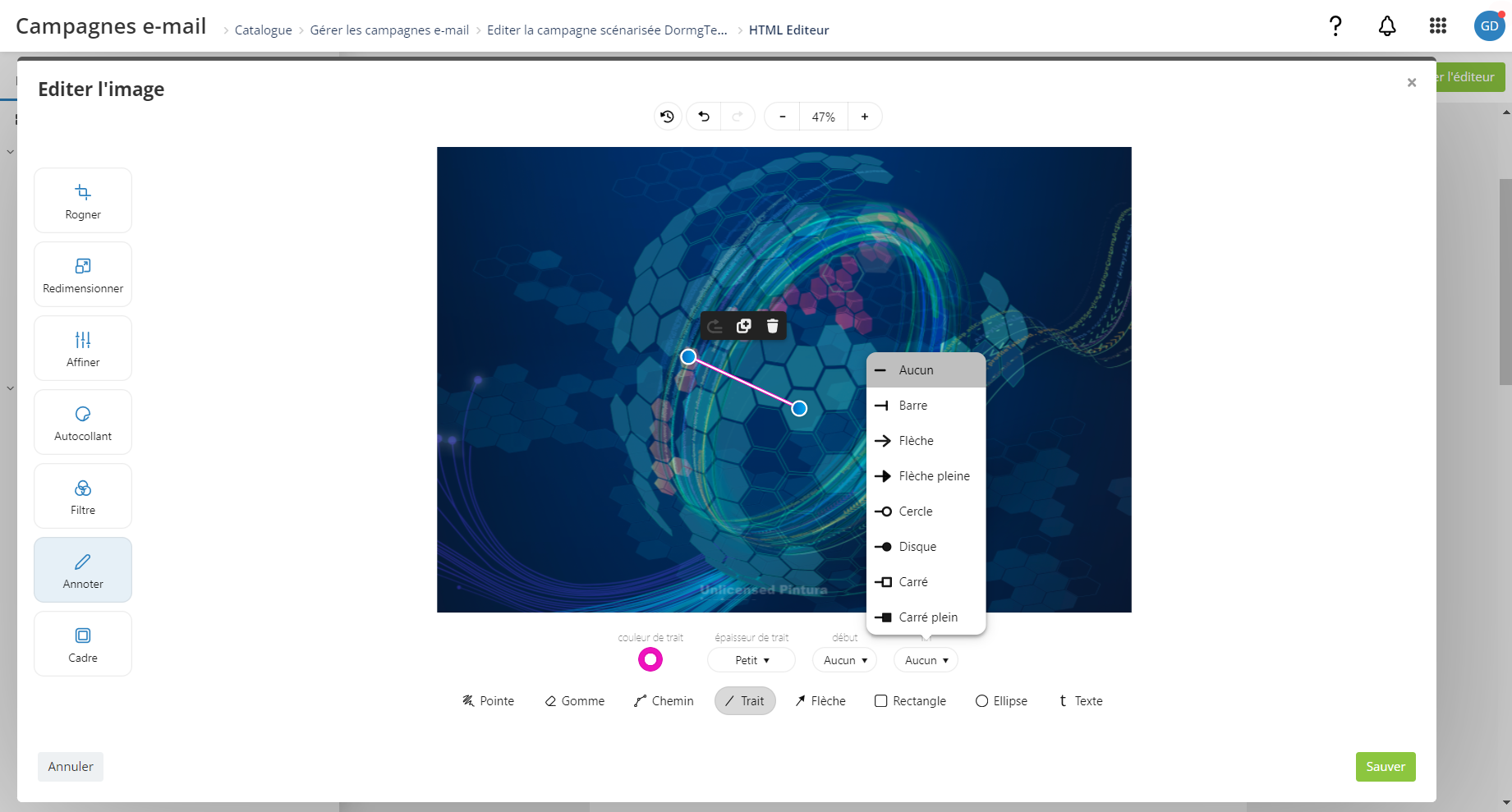Click the 47% zoom level
The width and height of the screenshot is (1512, 812).
pyautogui.click(x=824, y=117)
